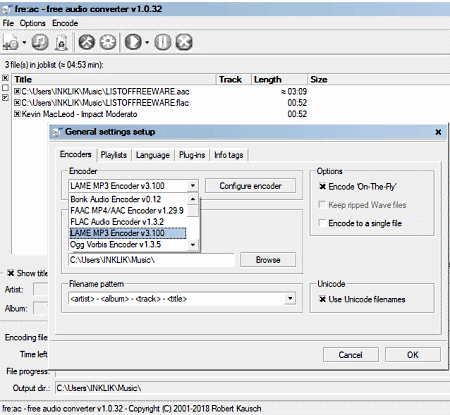The height and width of the screenshot is (415, 450).
Task: Click the Output dir field in main window
Action: coord(252,388)
